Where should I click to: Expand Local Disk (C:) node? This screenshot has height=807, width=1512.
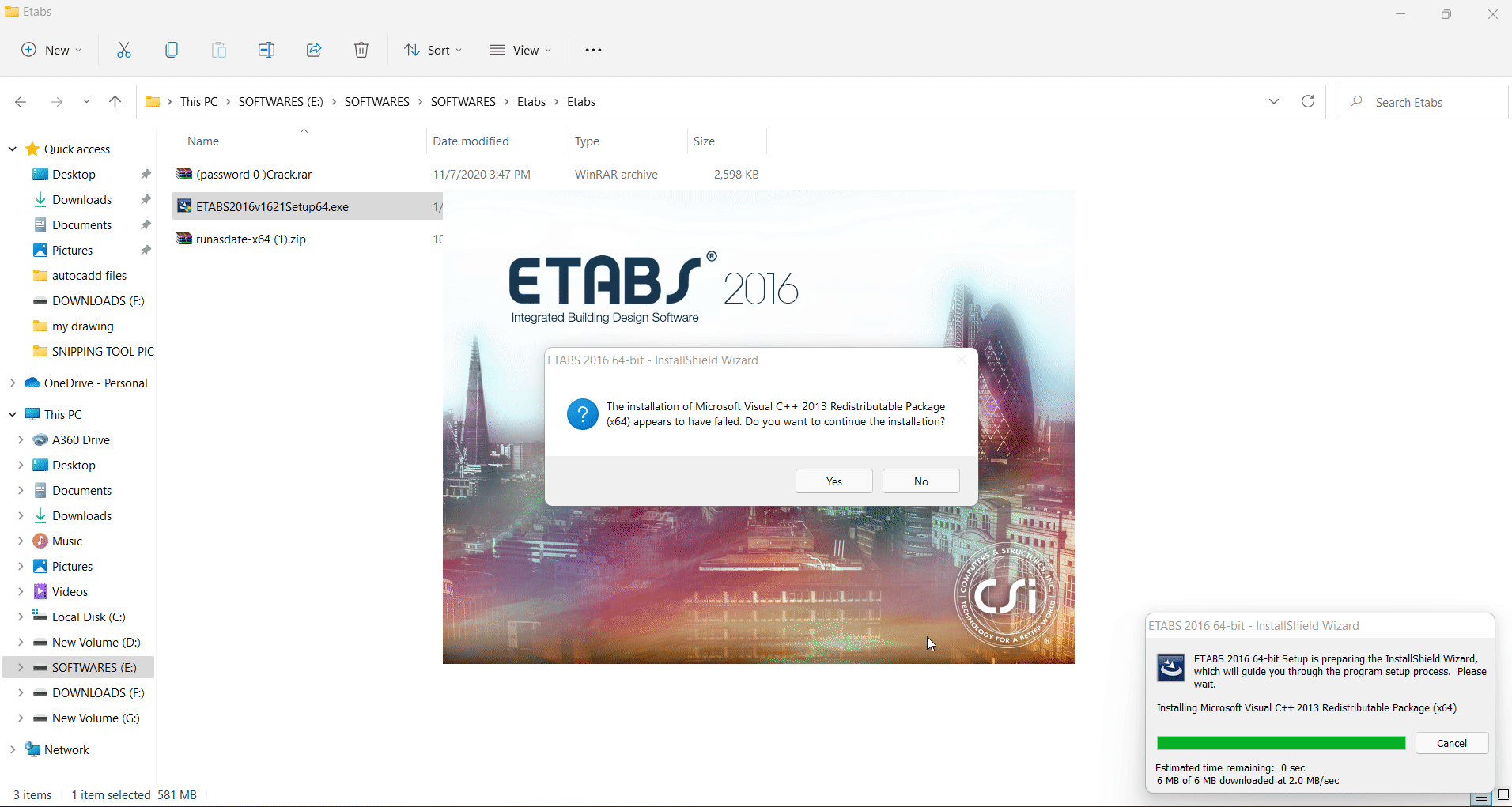point(21,617)
